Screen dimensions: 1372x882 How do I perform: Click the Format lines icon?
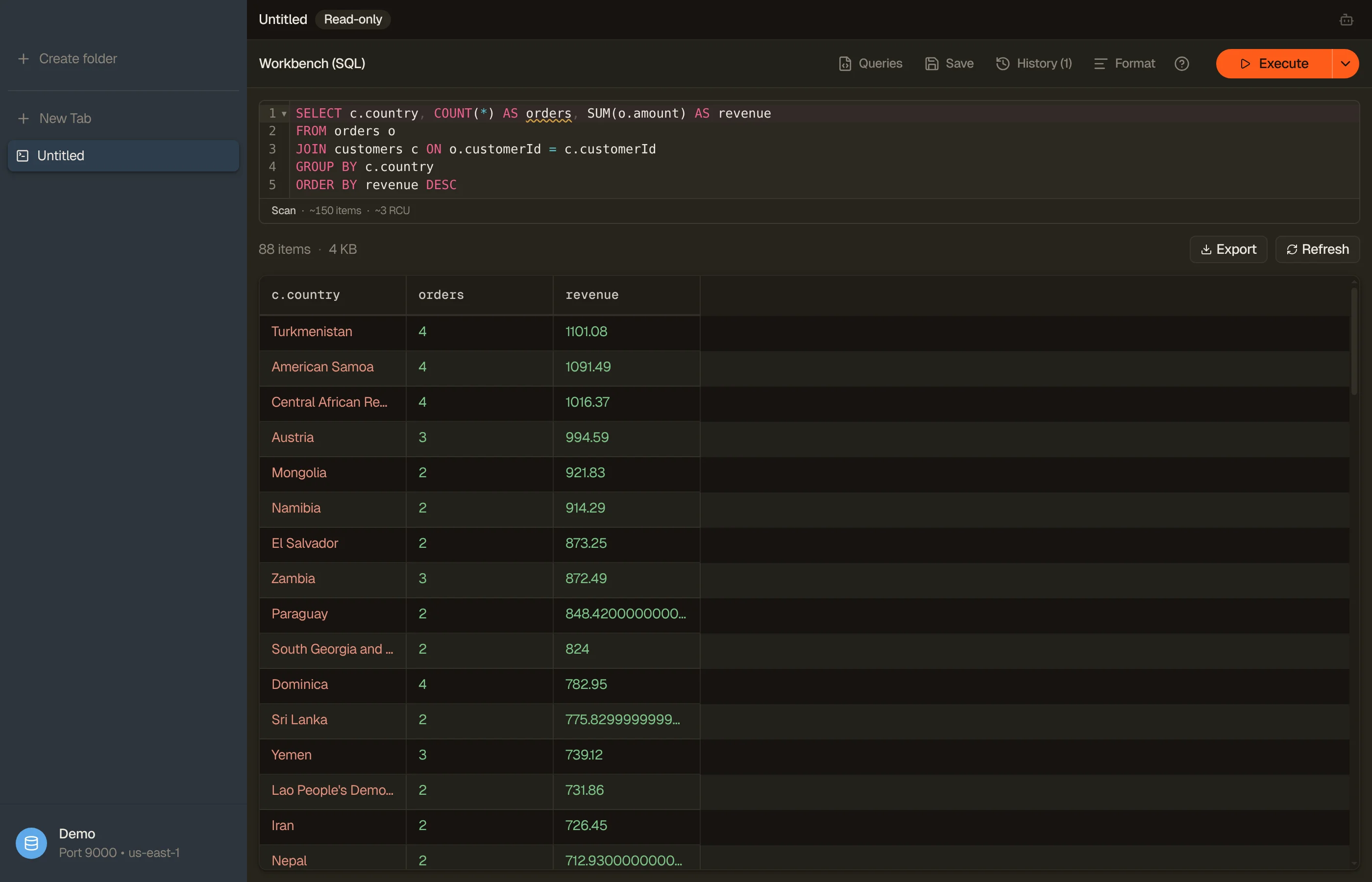[x=1100, y=64]
